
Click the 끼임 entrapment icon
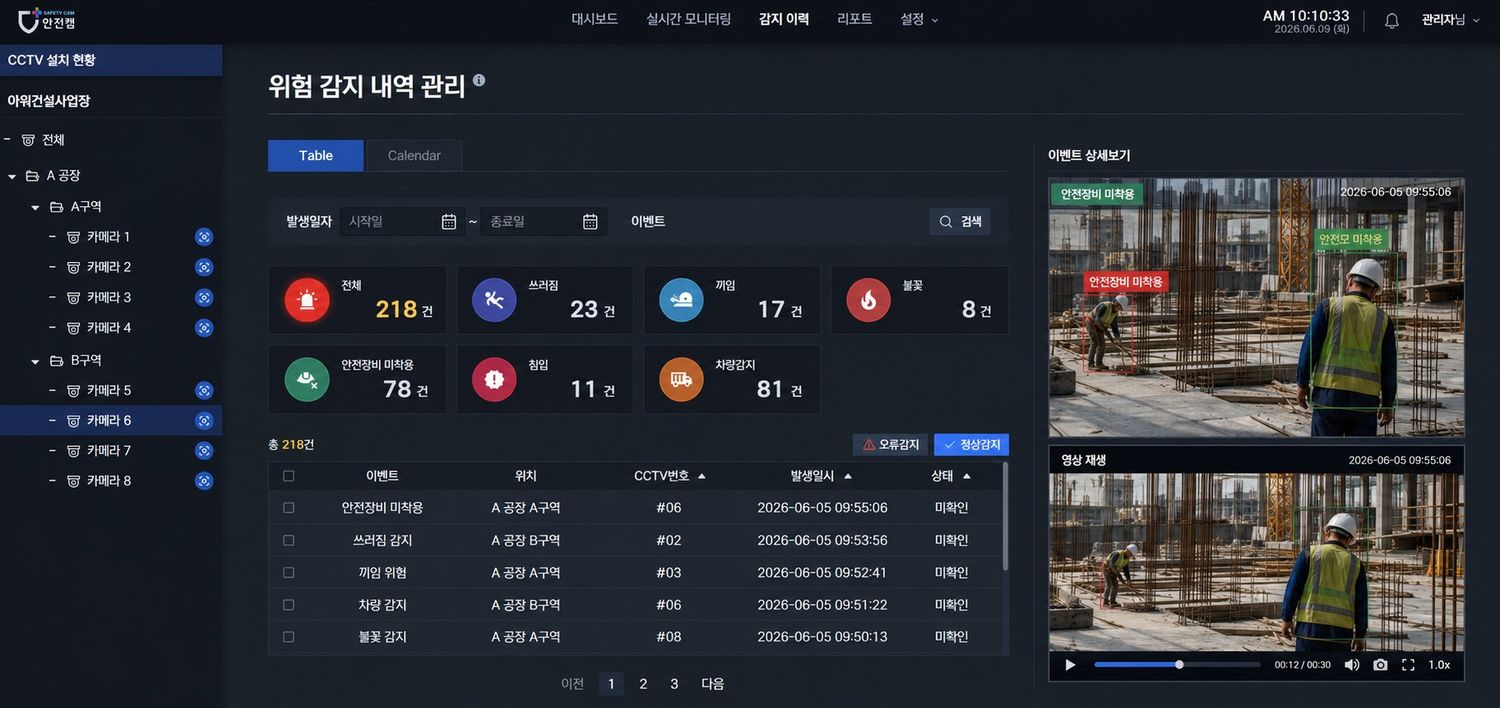click(681, 300)
